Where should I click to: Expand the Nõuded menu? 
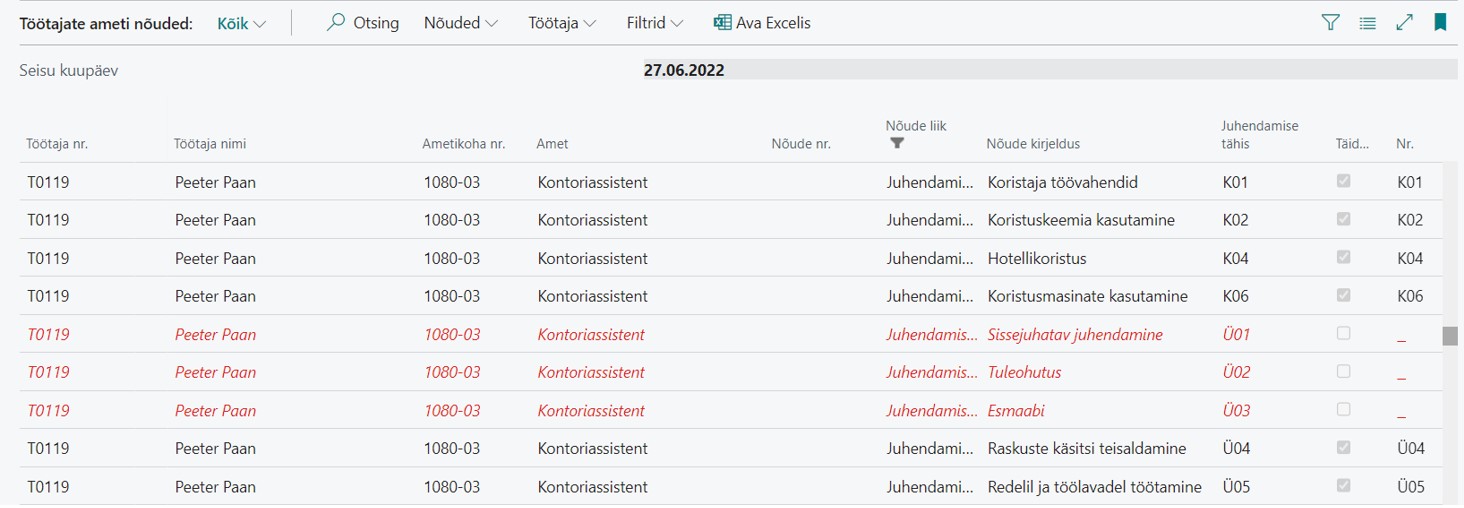click(461, 23)
